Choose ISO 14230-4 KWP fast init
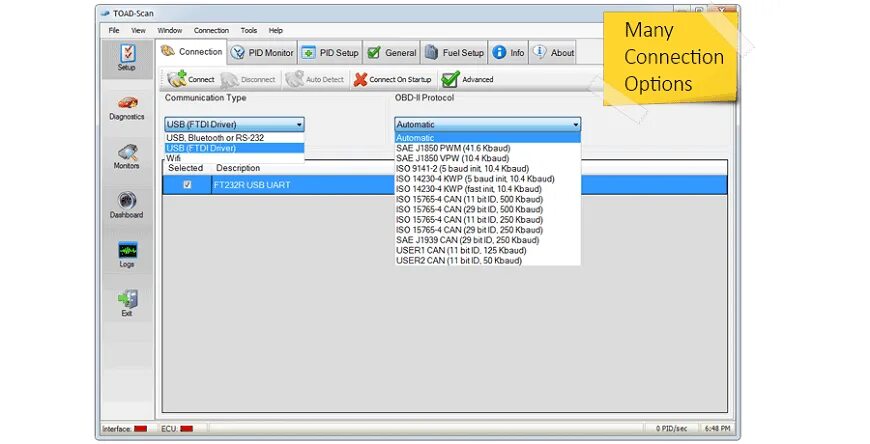 [x=488, y=189]
